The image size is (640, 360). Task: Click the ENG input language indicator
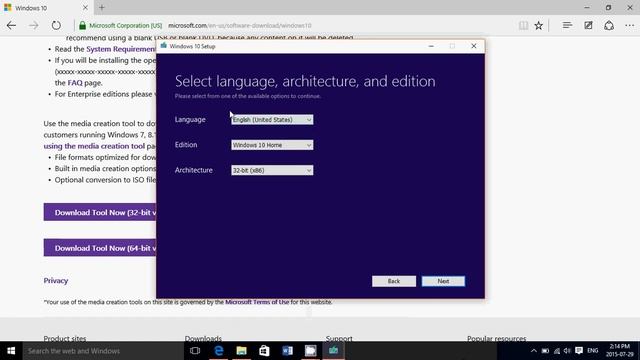[x=593, y=351]
